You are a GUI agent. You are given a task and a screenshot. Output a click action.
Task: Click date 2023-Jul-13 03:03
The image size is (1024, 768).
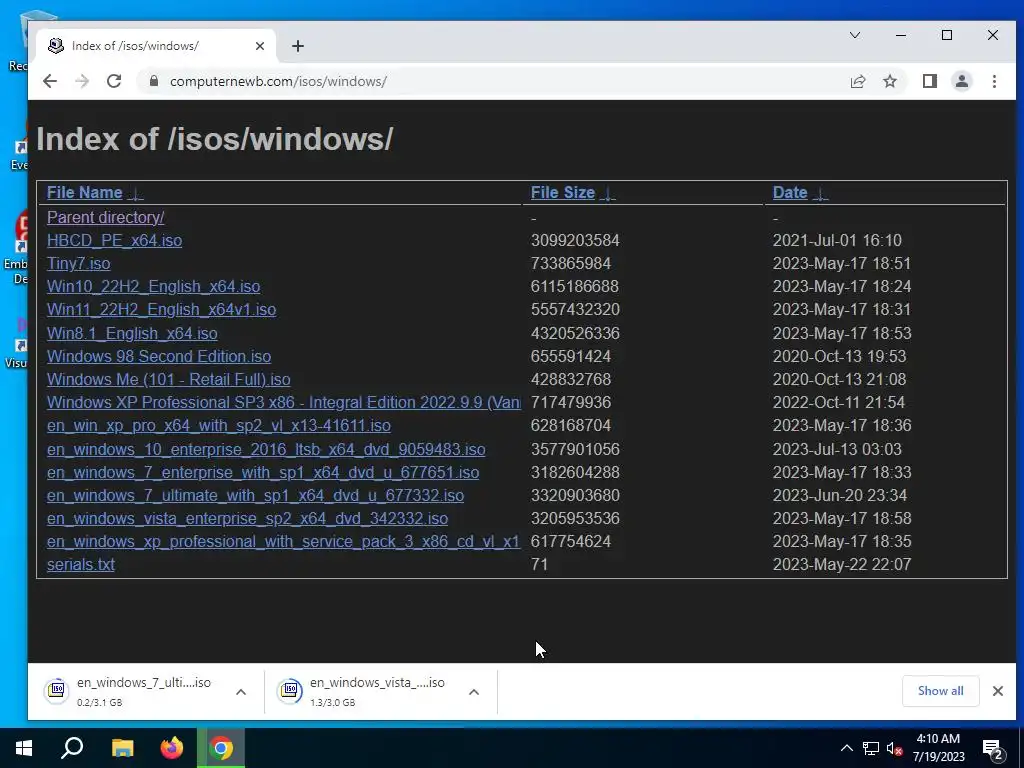tap(837, 449)
